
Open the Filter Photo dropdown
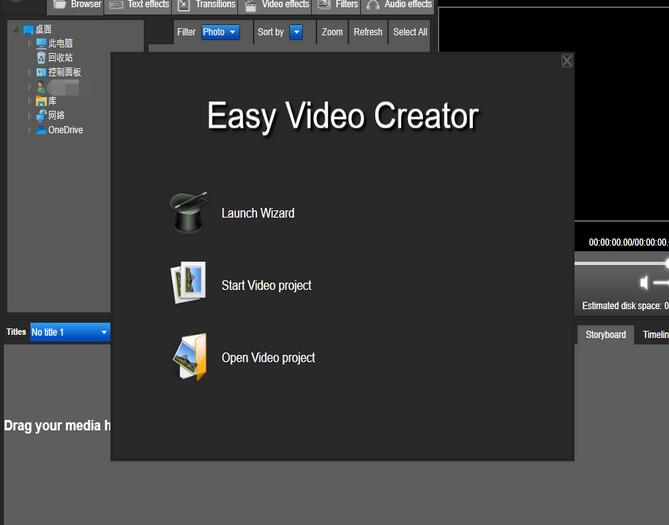(x=221, y=32)
